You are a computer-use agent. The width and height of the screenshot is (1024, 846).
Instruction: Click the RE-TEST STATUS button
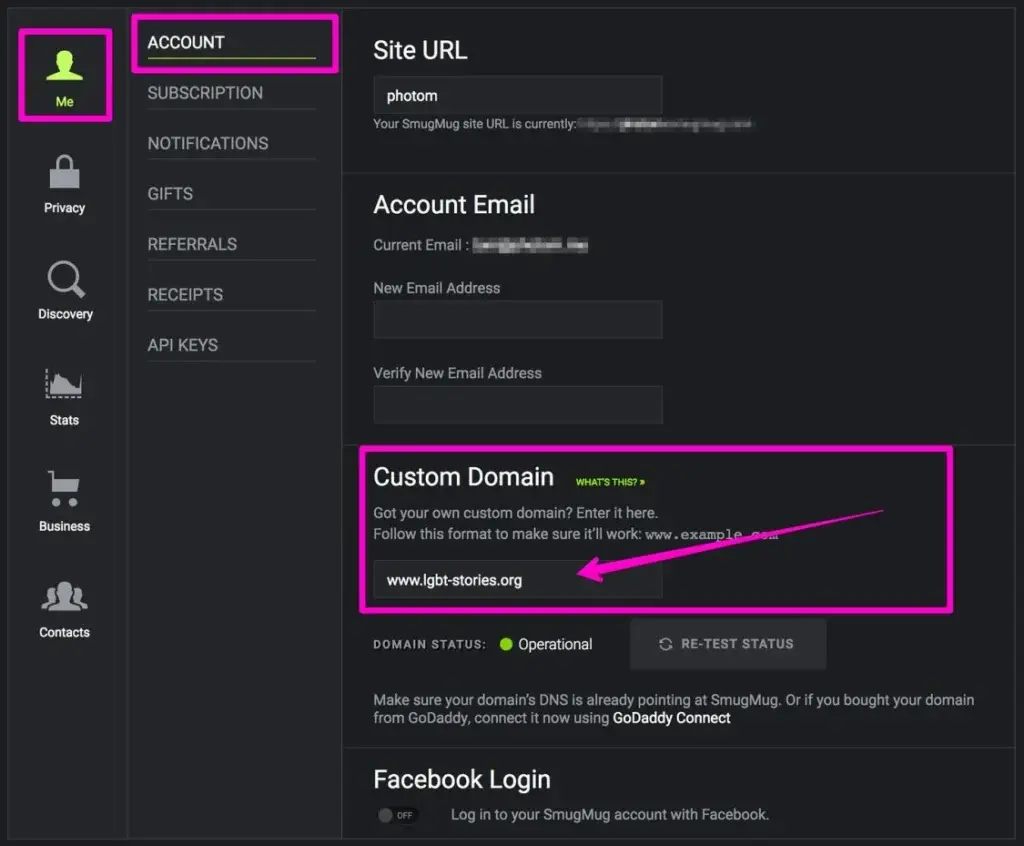(x=727, y=644)
